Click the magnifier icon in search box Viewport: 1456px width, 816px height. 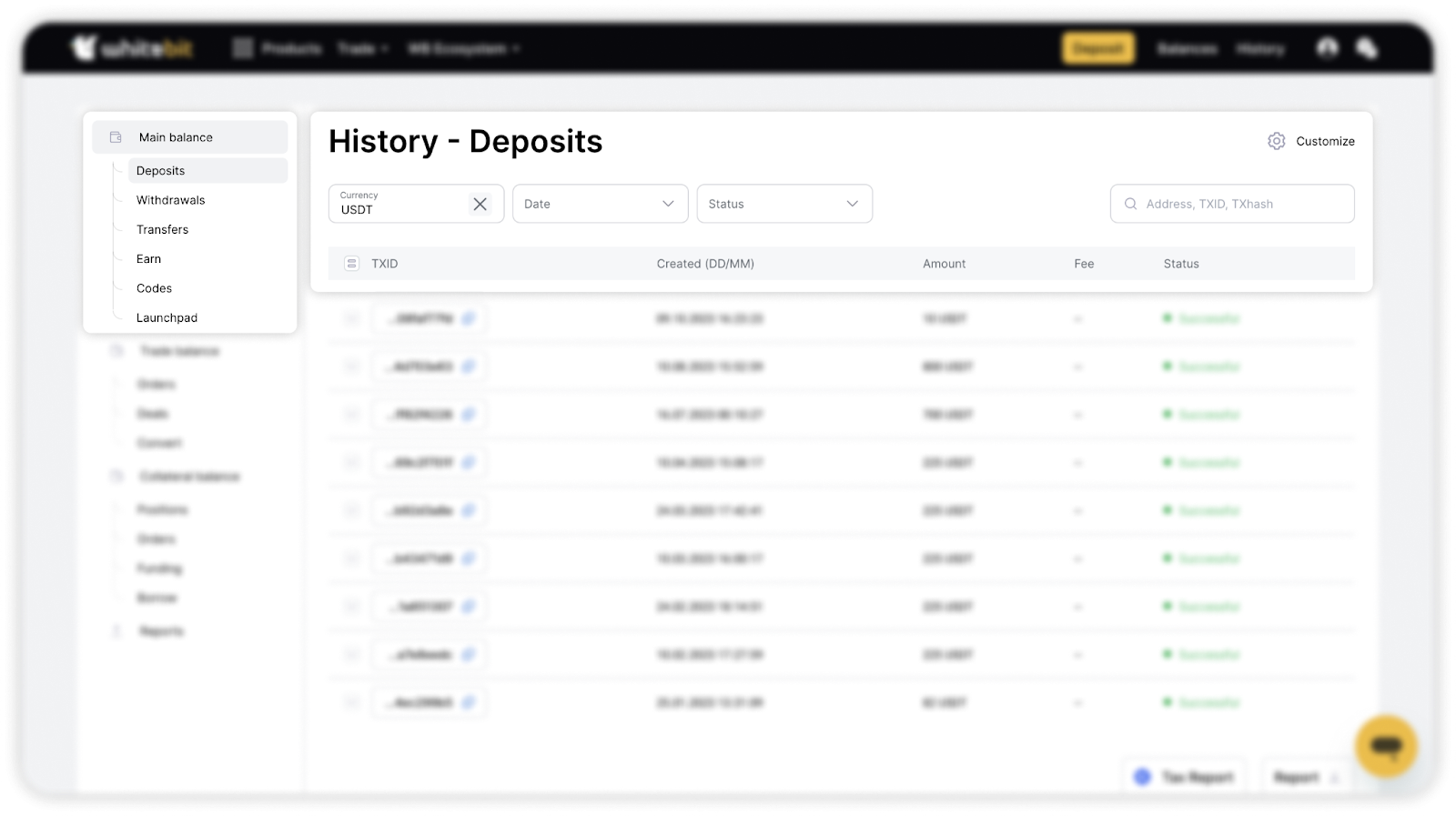pyautogui.click(x=1130, y=204)
